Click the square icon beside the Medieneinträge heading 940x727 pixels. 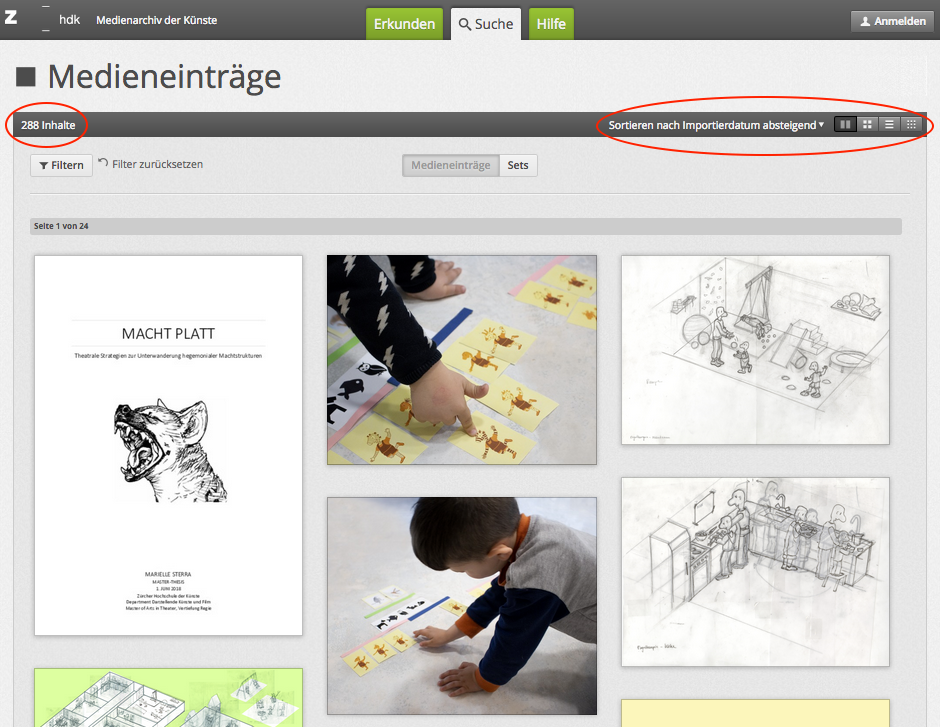point(26,77)
